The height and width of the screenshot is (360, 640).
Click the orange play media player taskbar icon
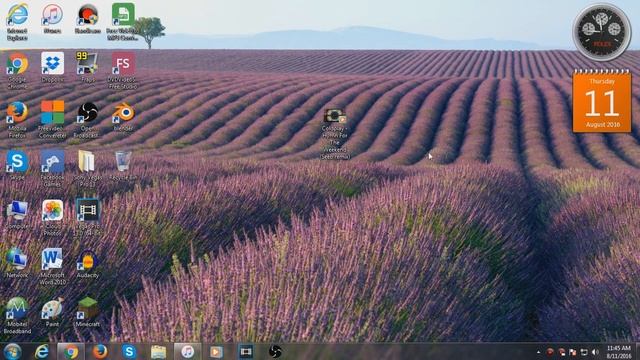click(216, 351)
